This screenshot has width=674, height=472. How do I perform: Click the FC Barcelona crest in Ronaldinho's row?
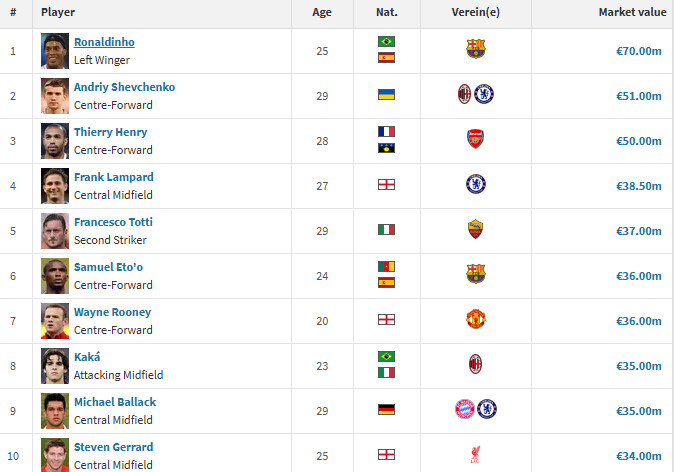coord(475,49)
